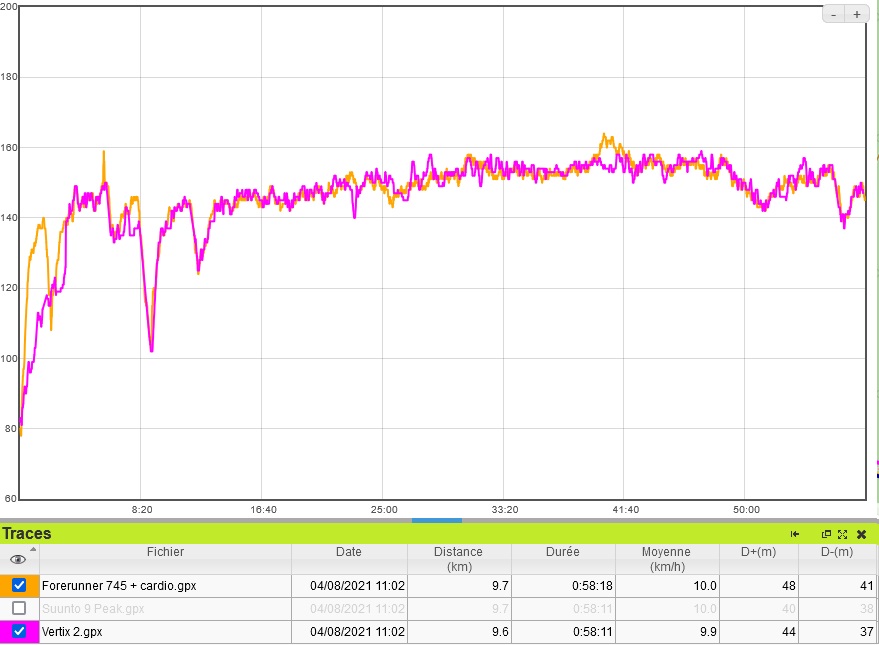
Task: Click the blue panel divider handle
Action: pos(437,520)
